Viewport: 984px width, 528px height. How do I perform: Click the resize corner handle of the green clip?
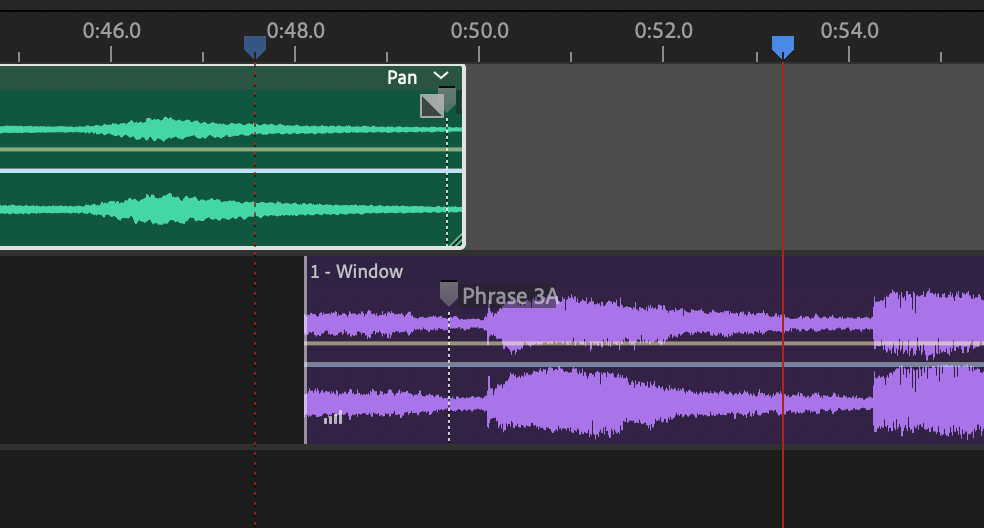(x=456, y=240)
